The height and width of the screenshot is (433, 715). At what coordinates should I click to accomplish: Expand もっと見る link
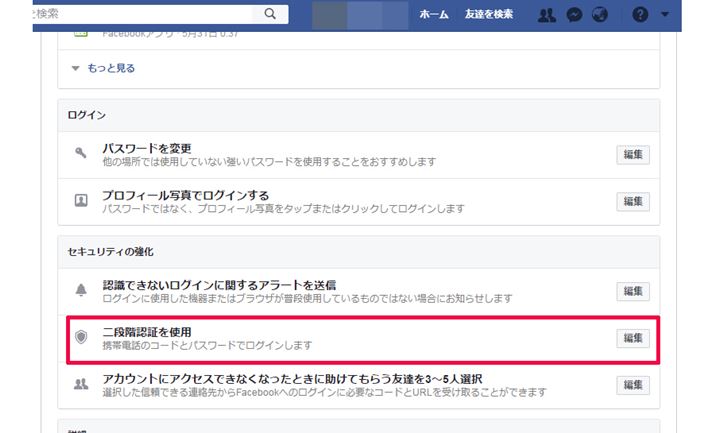111,68
